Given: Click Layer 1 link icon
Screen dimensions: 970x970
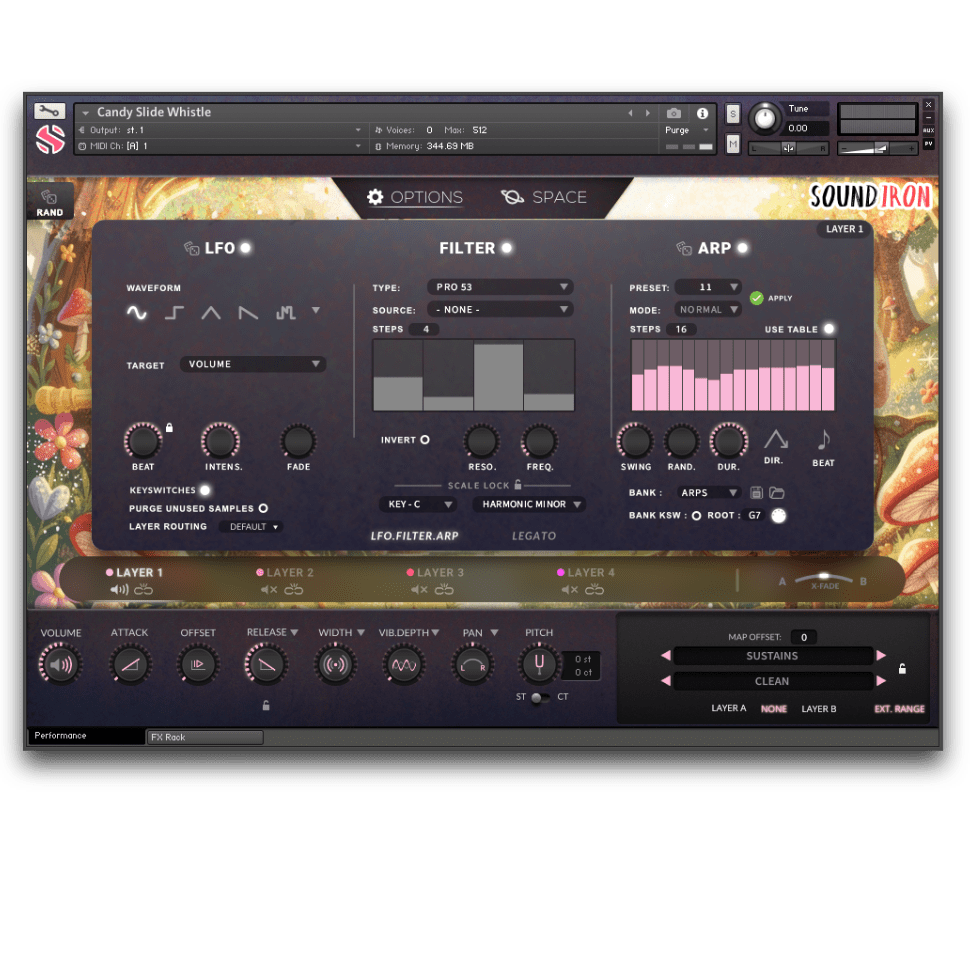Looking at the screenshot, I should (x=144, y=590).
